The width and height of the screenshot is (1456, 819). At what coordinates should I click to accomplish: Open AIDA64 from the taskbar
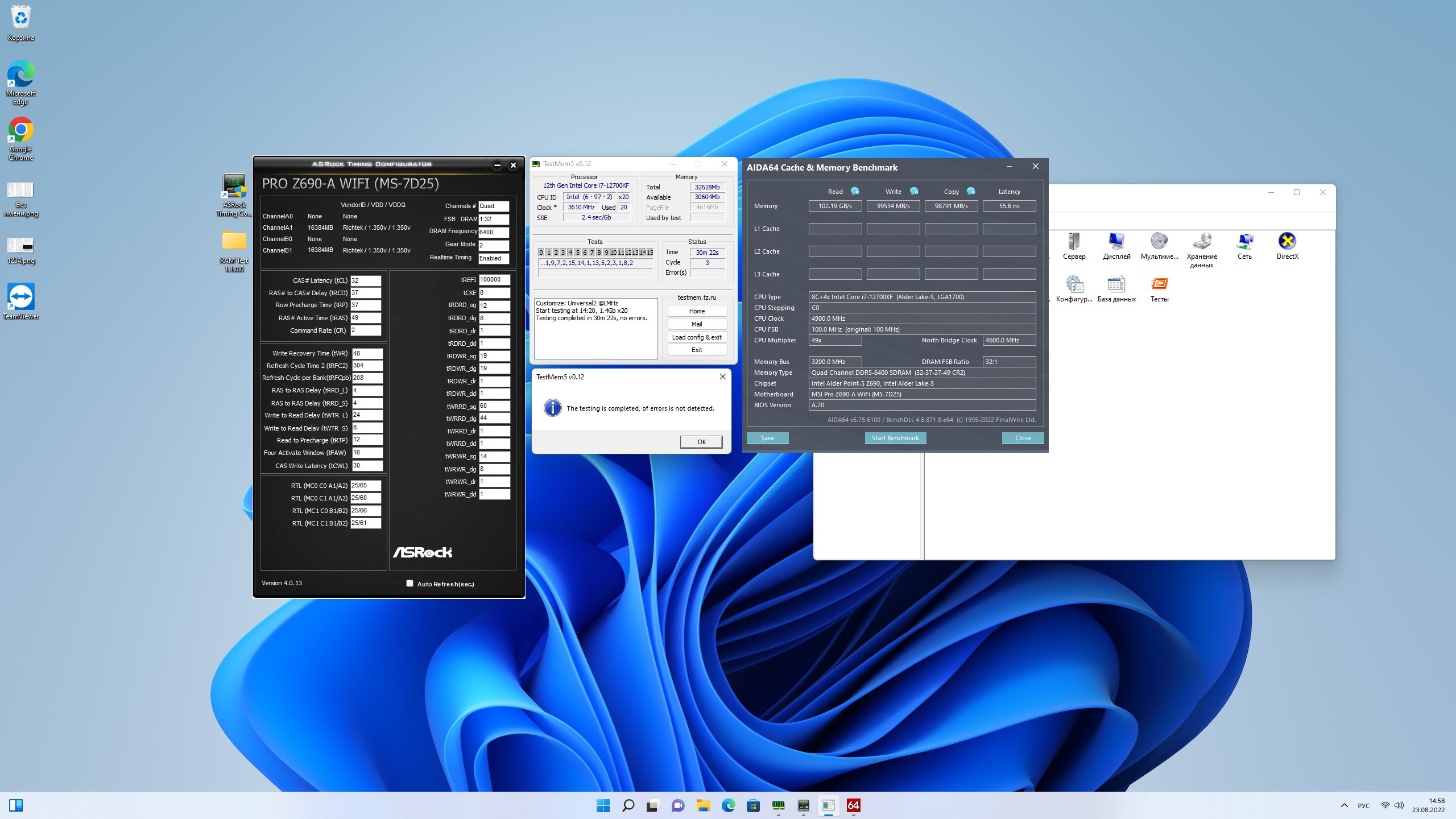coord(853,805)
